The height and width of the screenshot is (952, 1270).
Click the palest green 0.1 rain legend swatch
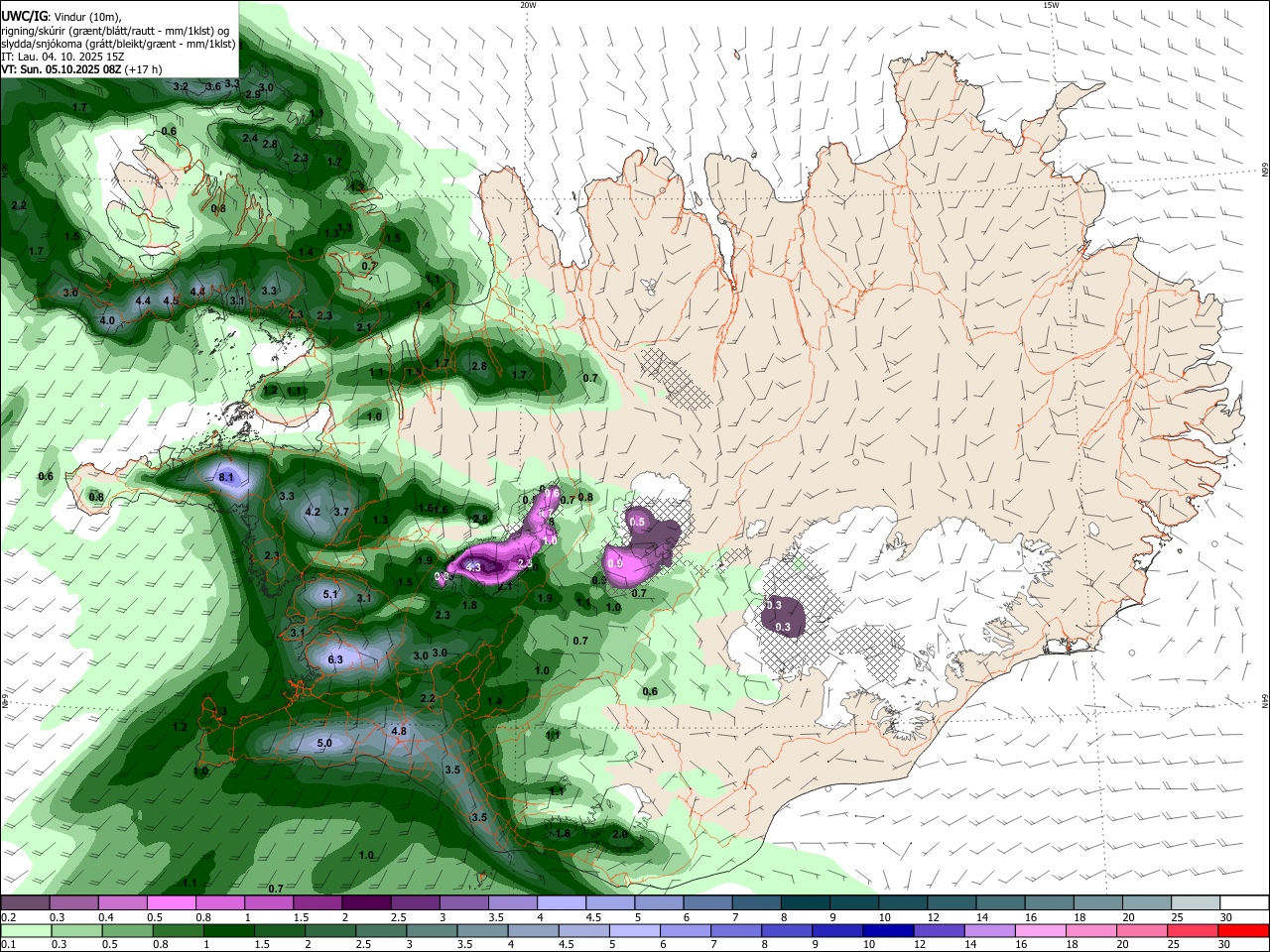(x=26, y=930)
